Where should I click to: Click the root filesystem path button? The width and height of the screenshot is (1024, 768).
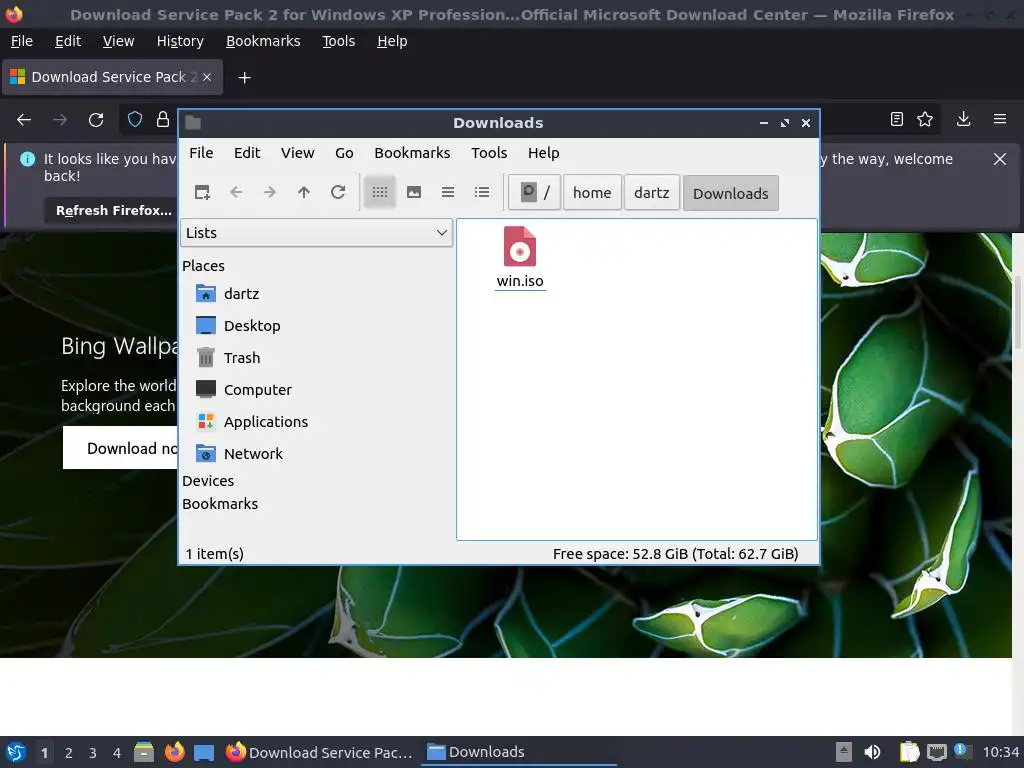click(534, 193)
